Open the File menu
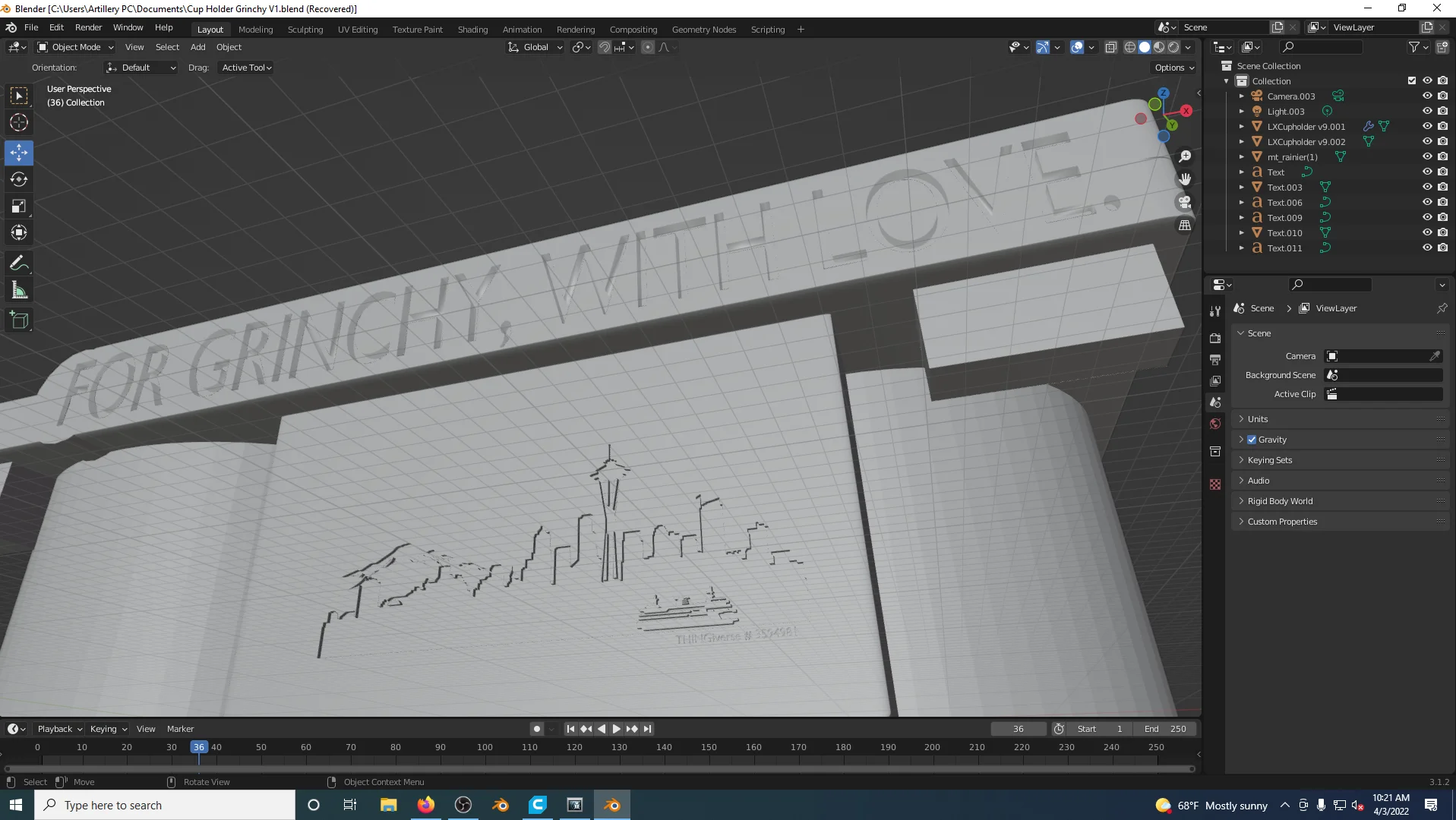This screenshot has height=820, width=1456. pyautogui.click(x=31, y=27)
